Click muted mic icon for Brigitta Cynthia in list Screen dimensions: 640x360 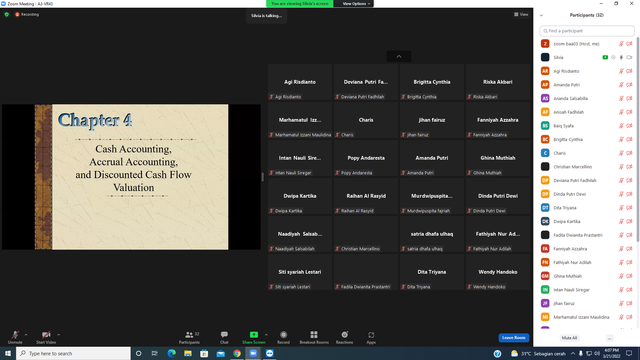(621, 140)
